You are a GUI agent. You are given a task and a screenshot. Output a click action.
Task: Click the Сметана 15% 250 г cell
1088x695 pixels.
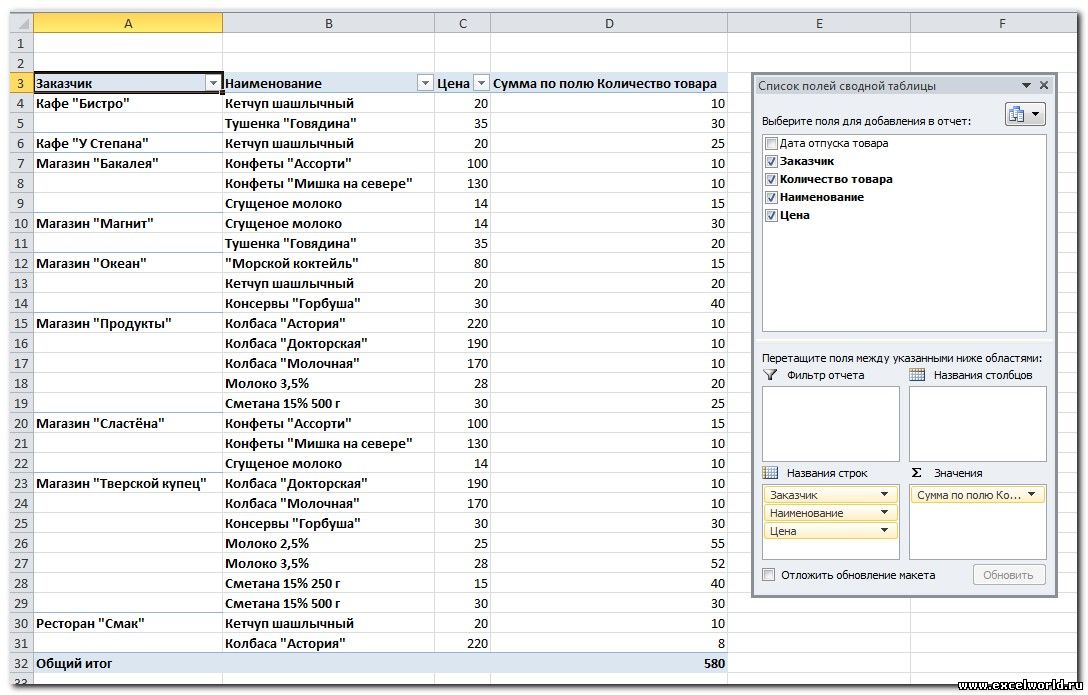[x=328, y=583]
